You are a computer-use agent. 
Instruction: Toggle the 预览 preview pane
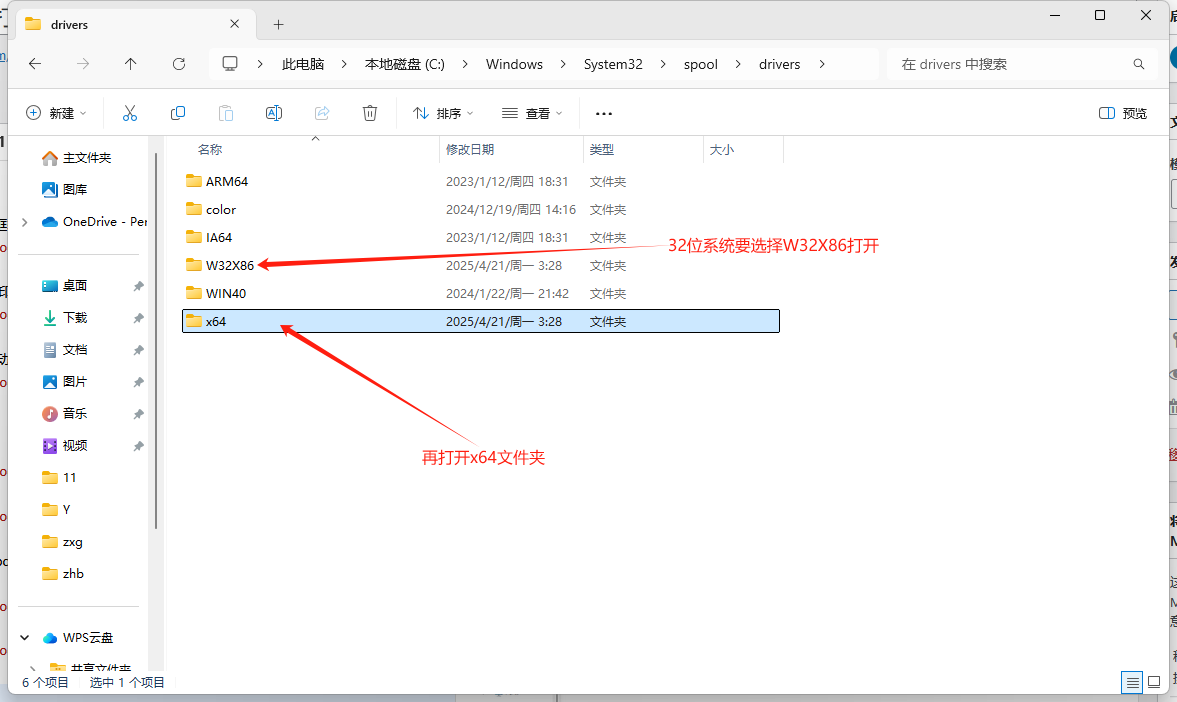[x=1123, y=113]
